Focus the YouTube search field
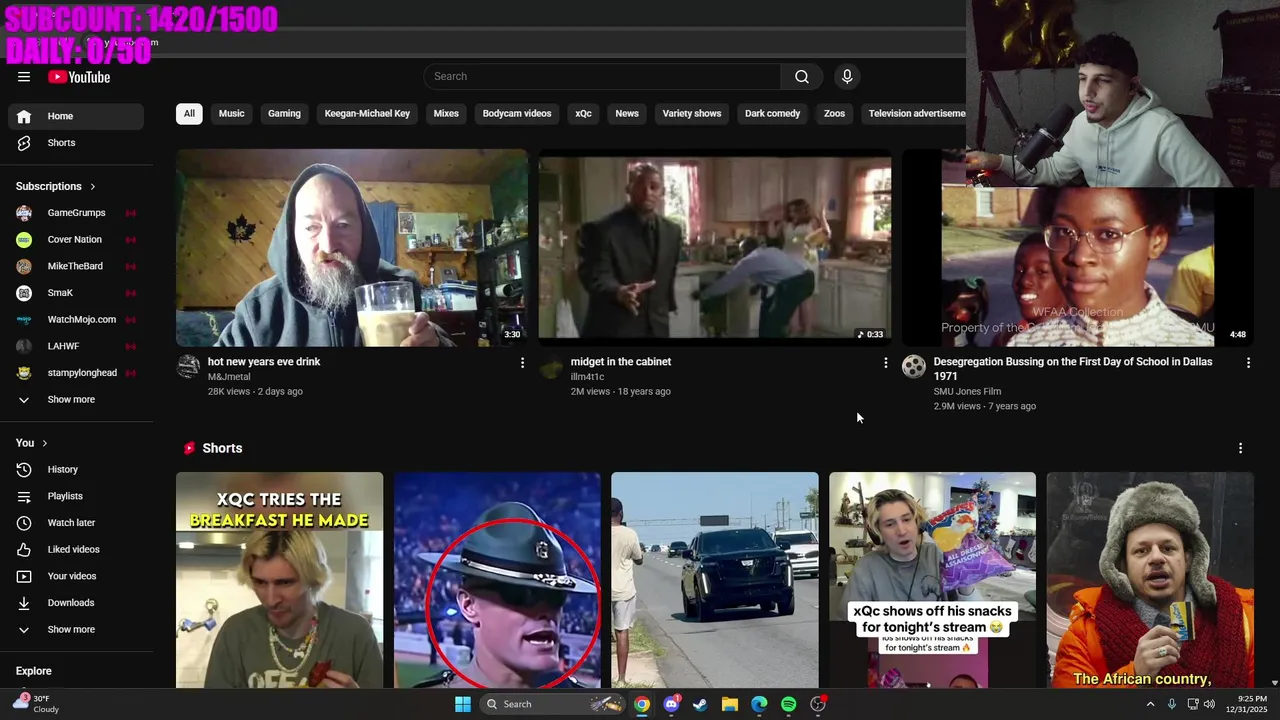Screen dimensions: 1280x720 [602, 76]
